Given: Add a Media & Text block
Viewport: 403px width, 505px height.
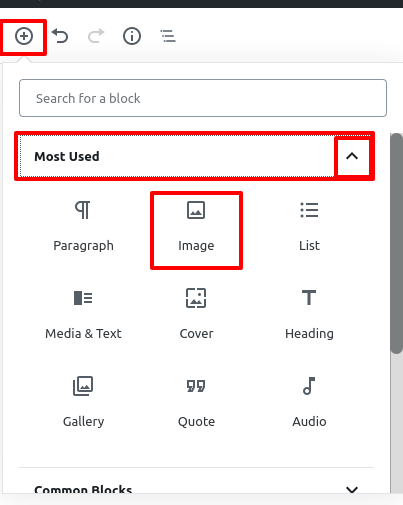Looking at the screenshot, I should point(83,314).
